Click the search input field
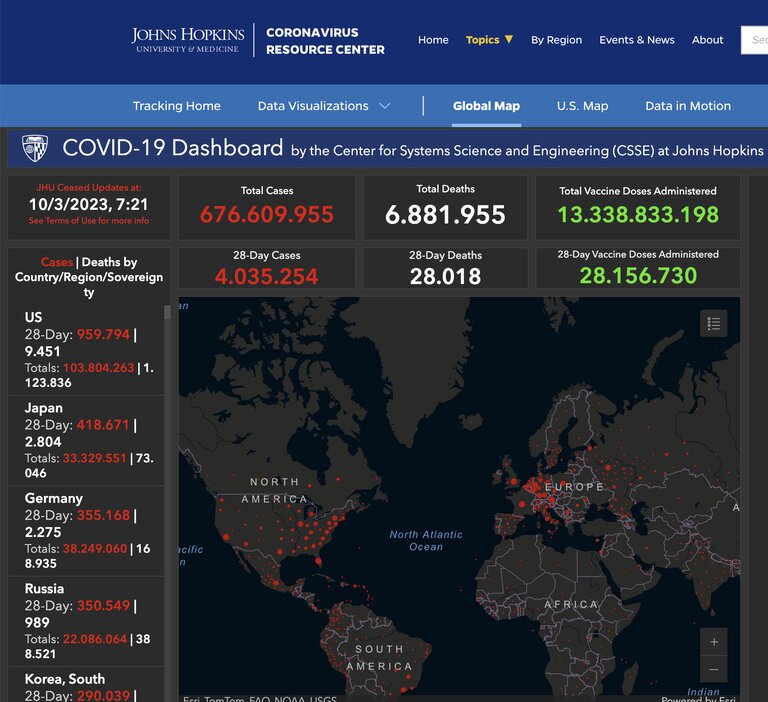The width and height of the screenshot is (768, 702). (x=755, y=40)
